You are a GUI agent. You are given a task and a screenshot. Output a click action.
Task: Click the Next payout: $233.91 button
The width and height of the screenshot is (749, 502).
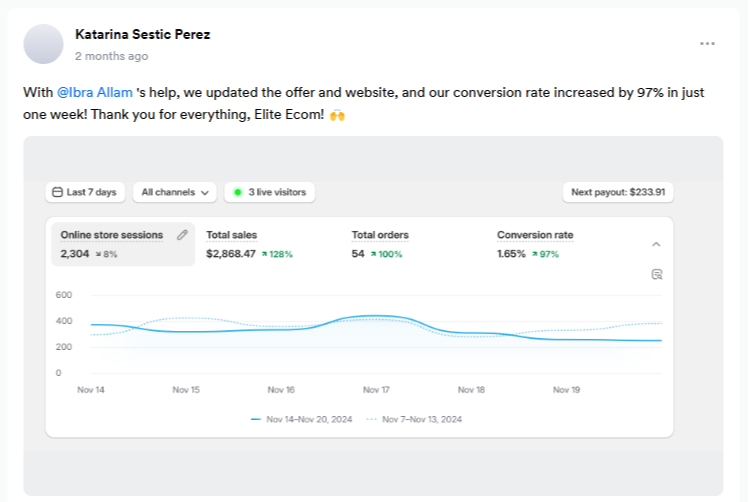coord(617,192)
